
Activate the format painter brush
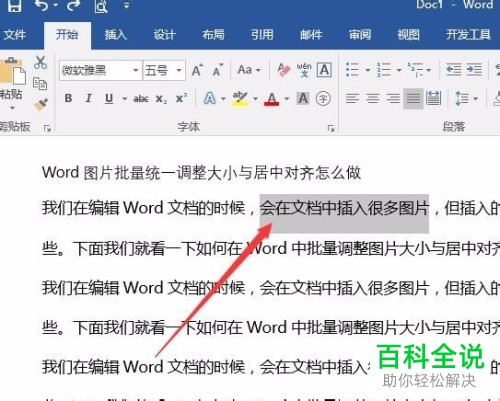pyautogui.click(x=41, y=105)
